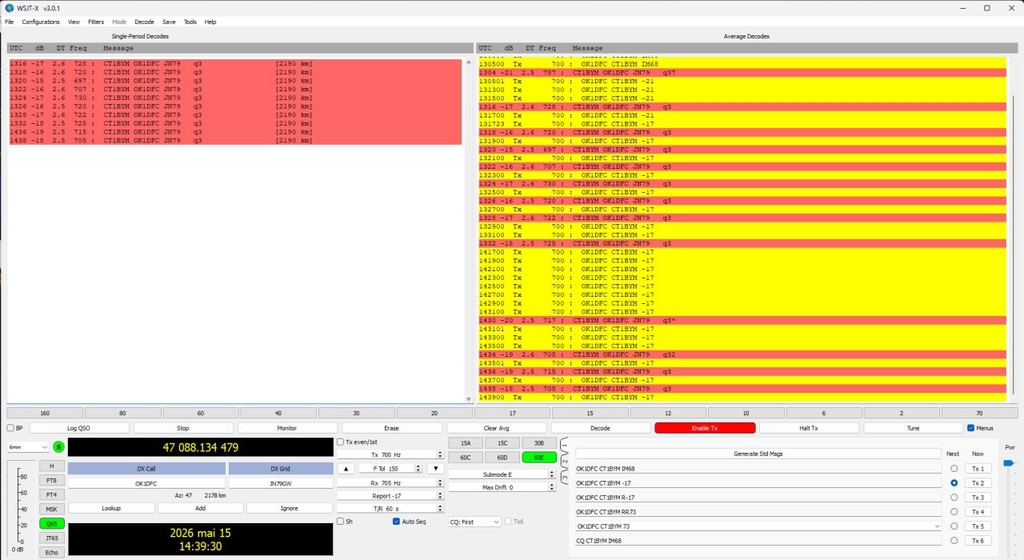Open the View menu
Viewport: 1024px width, 560px height.
[x=74, y=22]
